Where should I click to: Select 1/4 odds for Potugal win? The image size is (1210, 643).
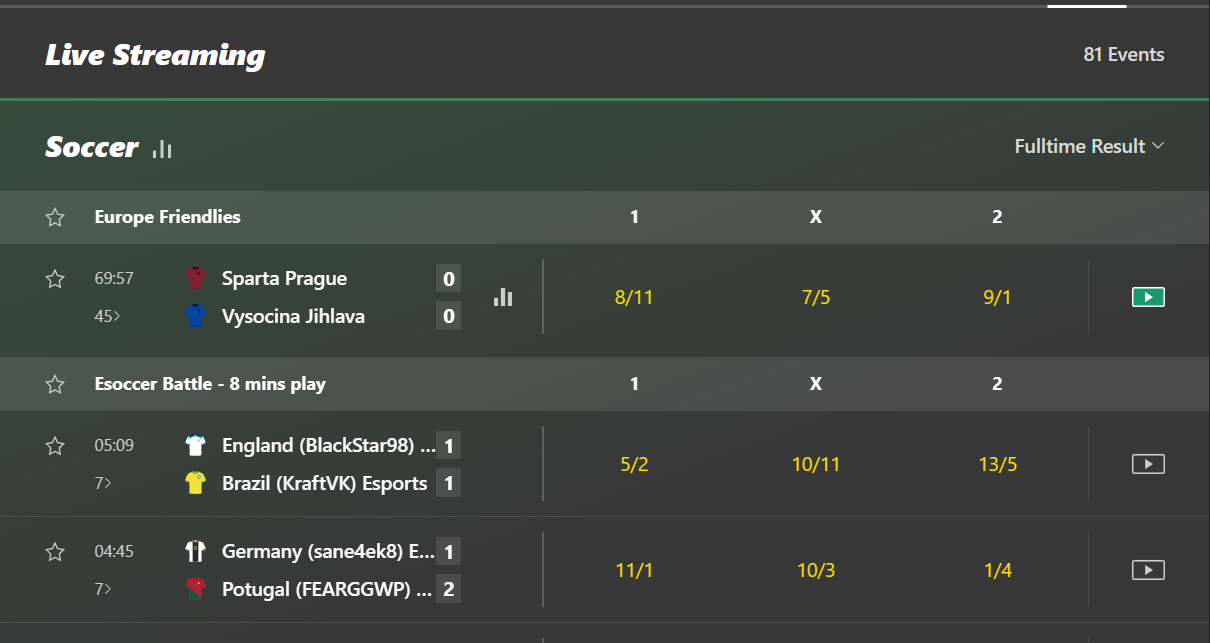coord(997,570)
